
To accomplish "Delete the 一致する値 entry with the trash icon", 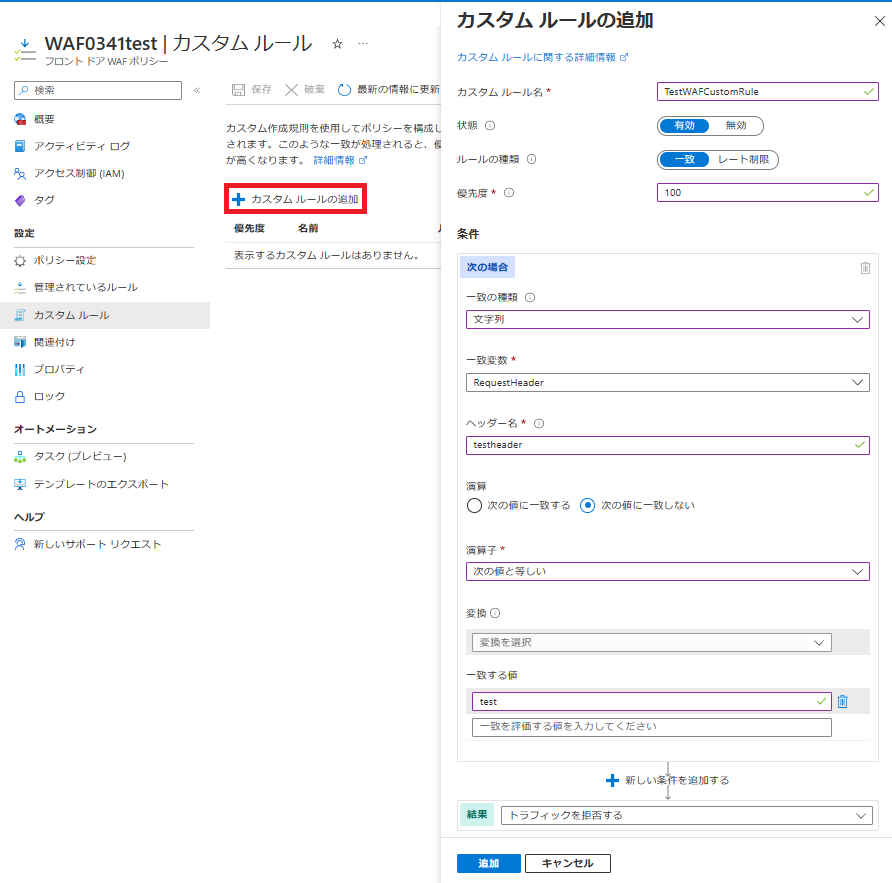I will (841, 701).
